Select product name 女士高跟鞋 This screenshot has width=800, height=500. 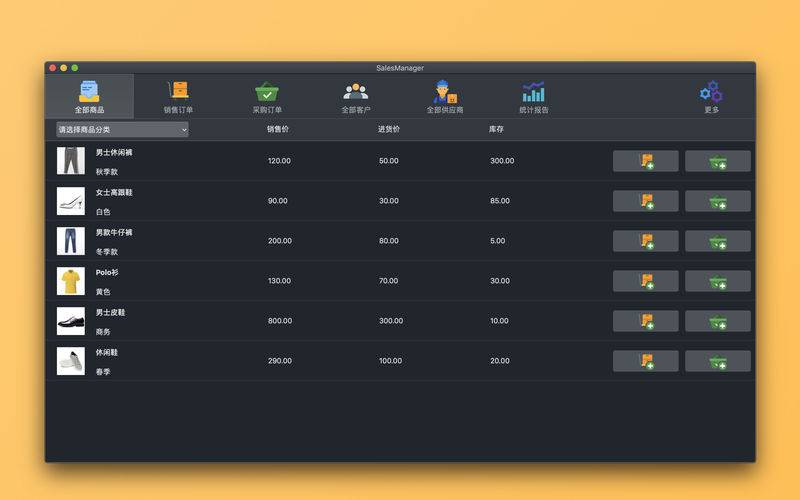[x=114, y=192]
